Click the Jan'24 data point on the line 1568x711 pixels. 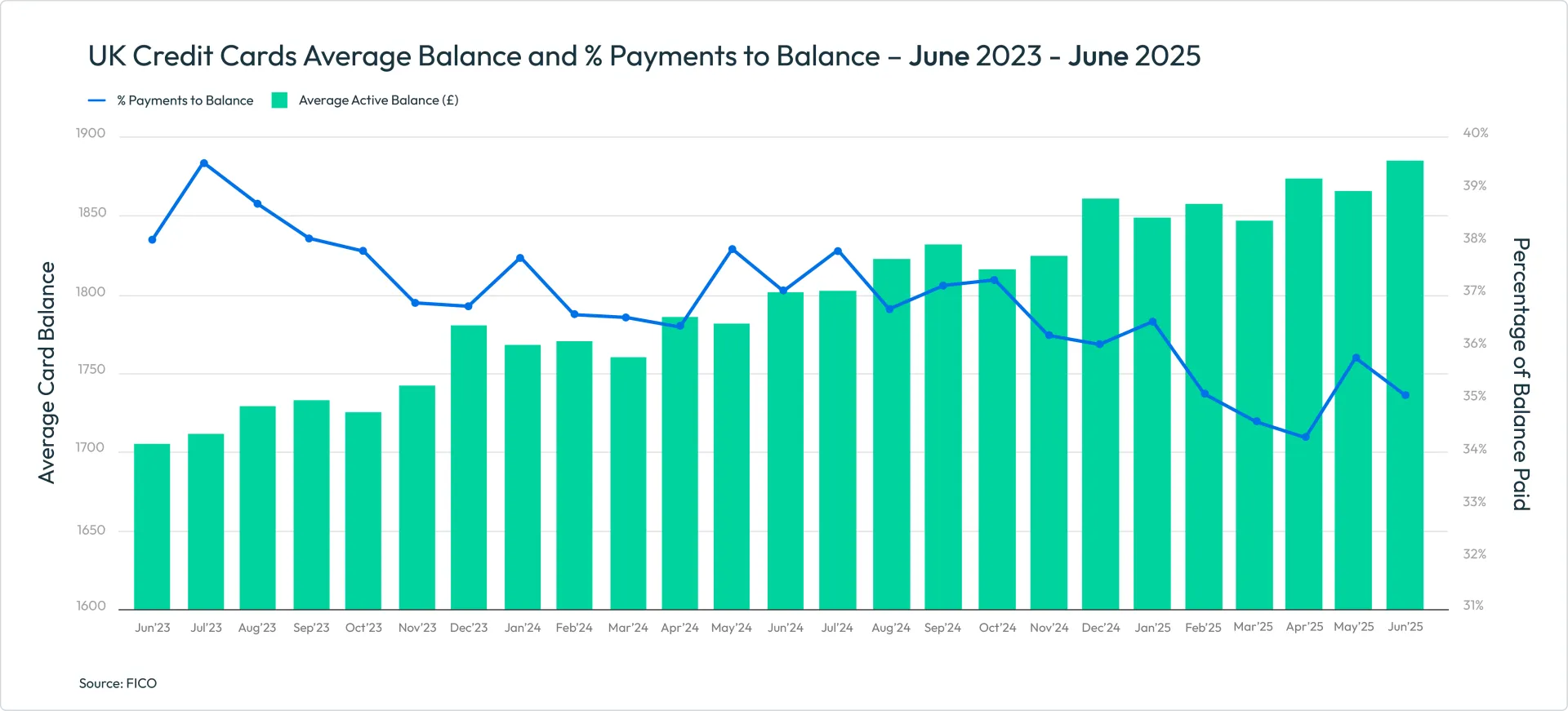coord(520,258)
